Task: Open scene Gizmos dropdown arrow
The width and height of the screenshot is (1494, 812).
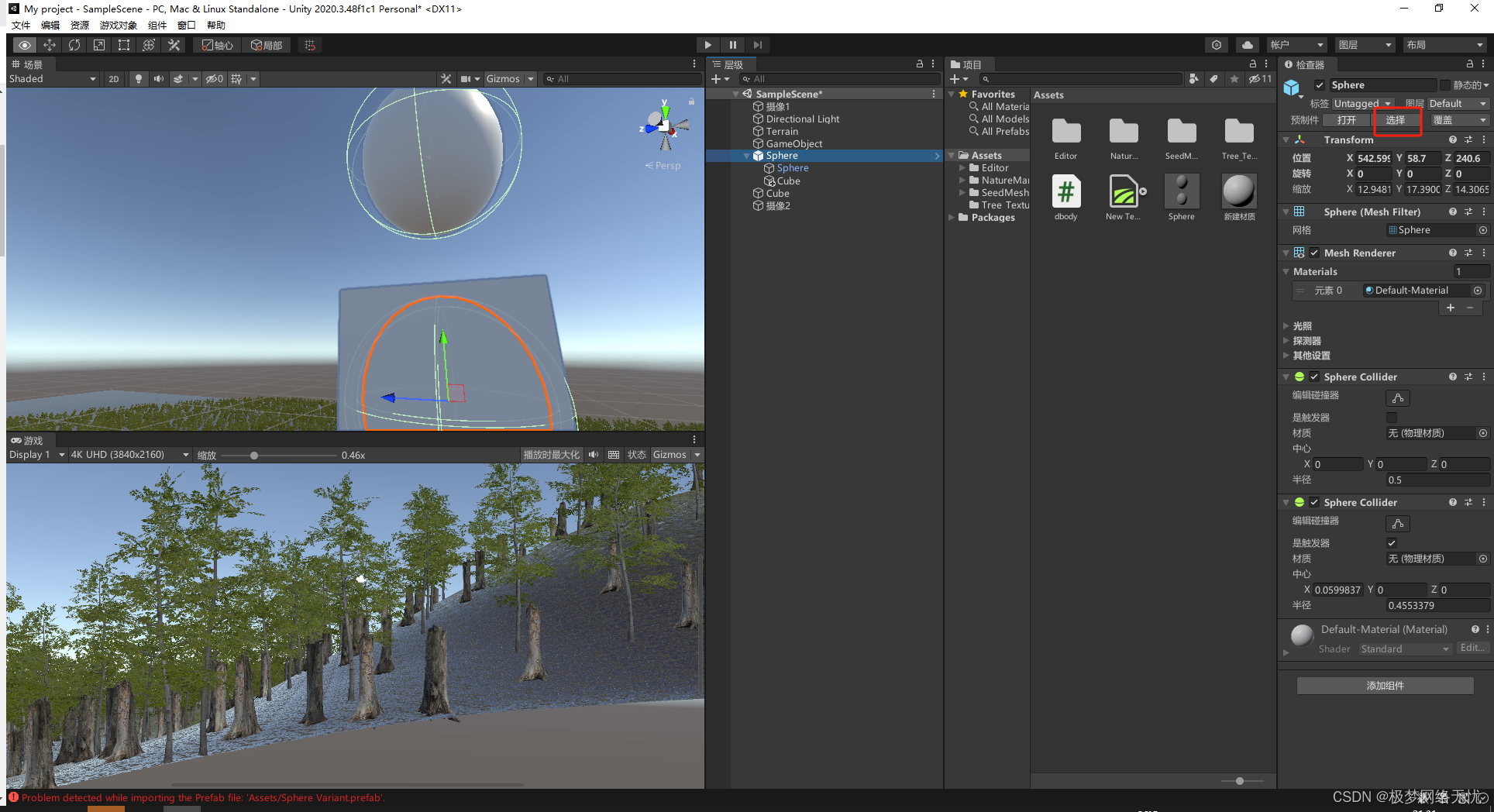Action: [531, 79]
